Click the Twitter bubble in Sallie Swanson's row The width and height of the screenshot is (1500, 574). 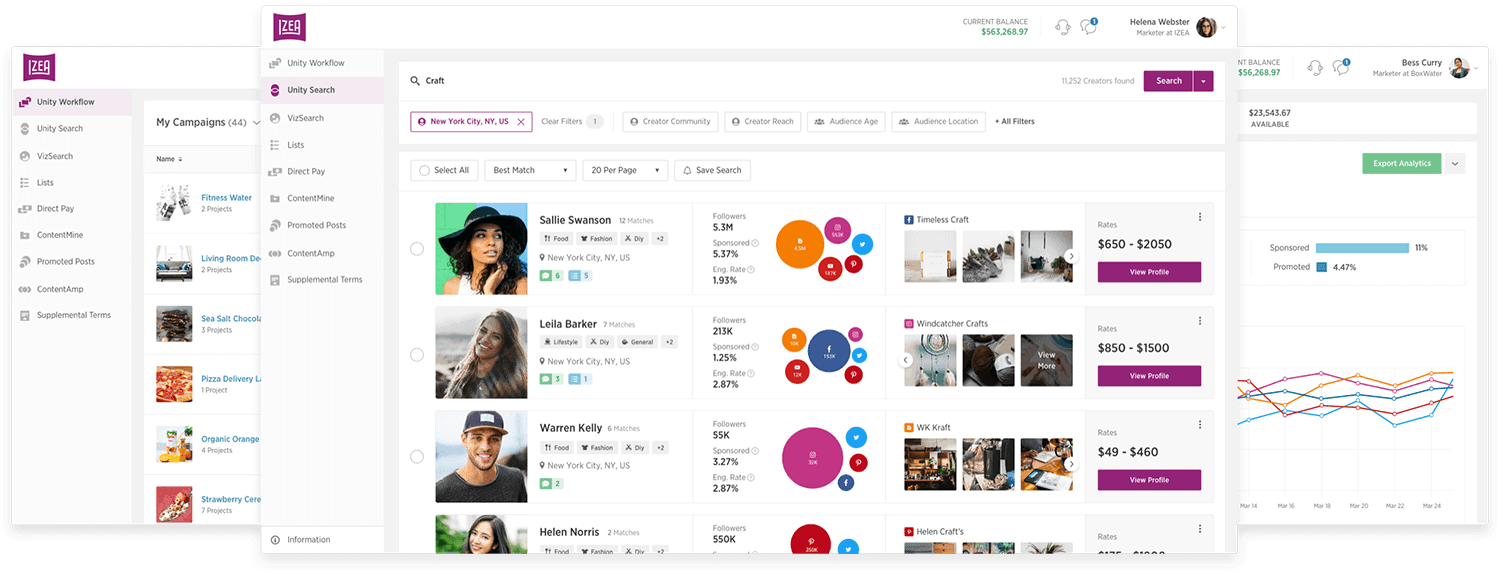pos(862,244)
